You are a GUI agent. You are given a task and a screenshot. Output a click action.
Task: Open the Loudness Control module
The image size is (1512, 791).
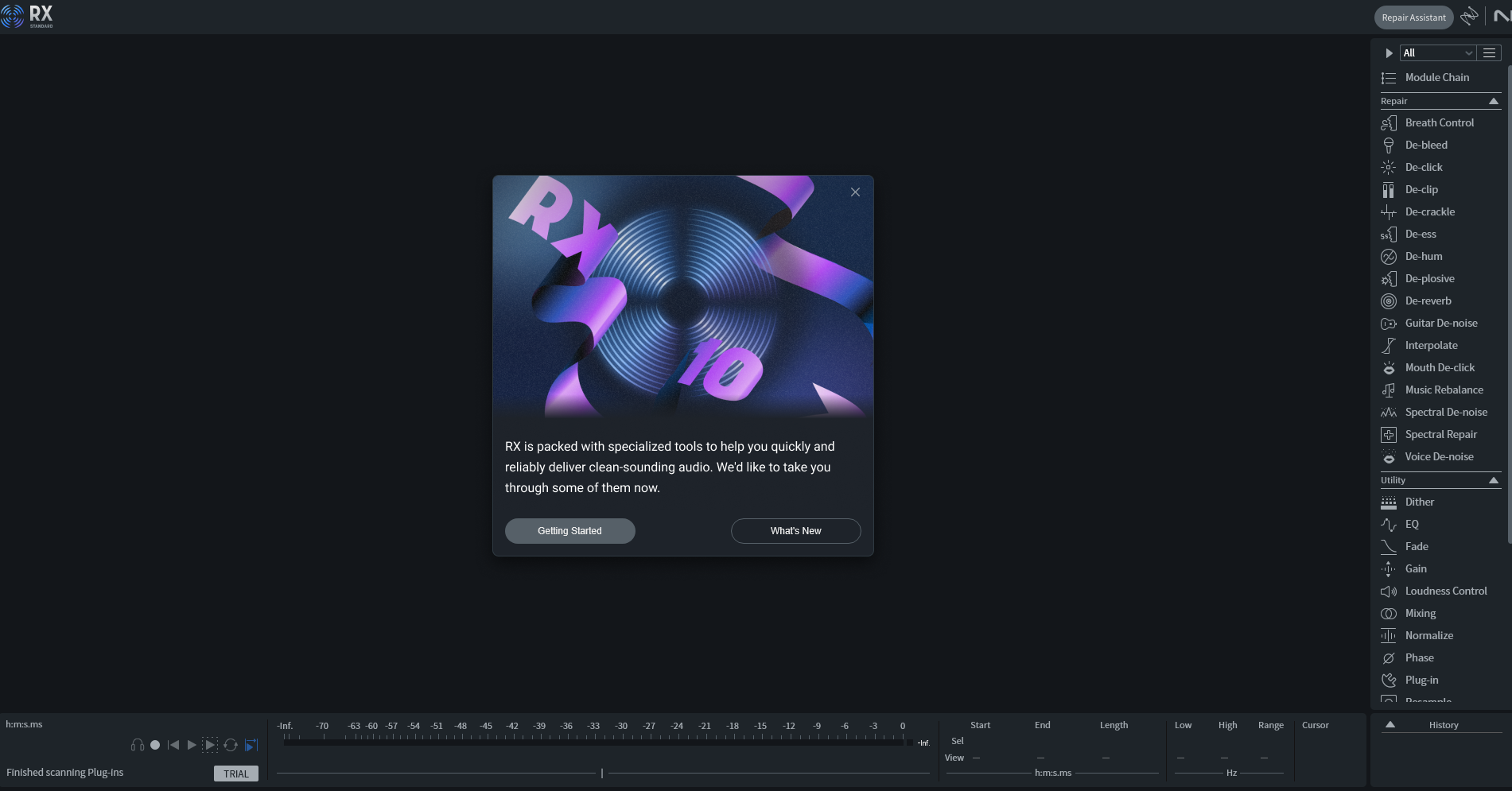tap(1439, 591)
